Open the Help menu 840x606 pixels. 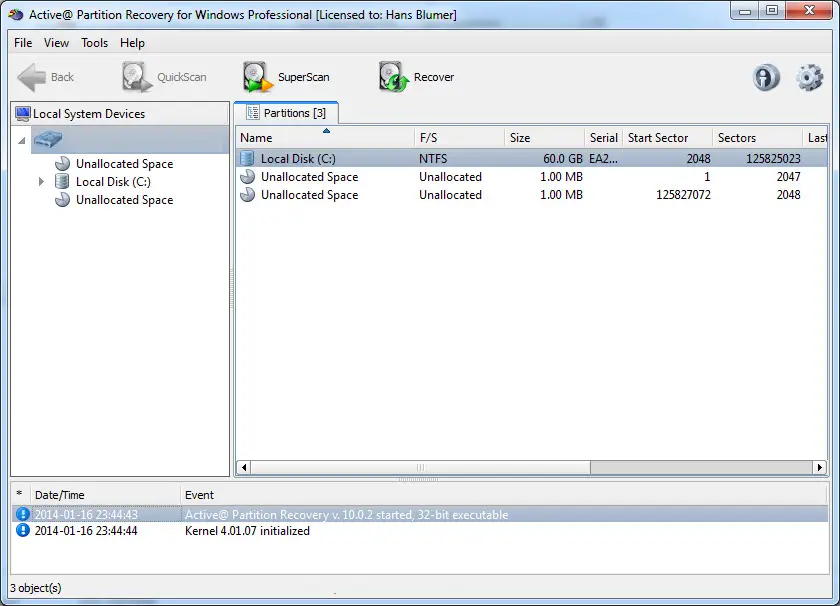(x=132, y=43)
